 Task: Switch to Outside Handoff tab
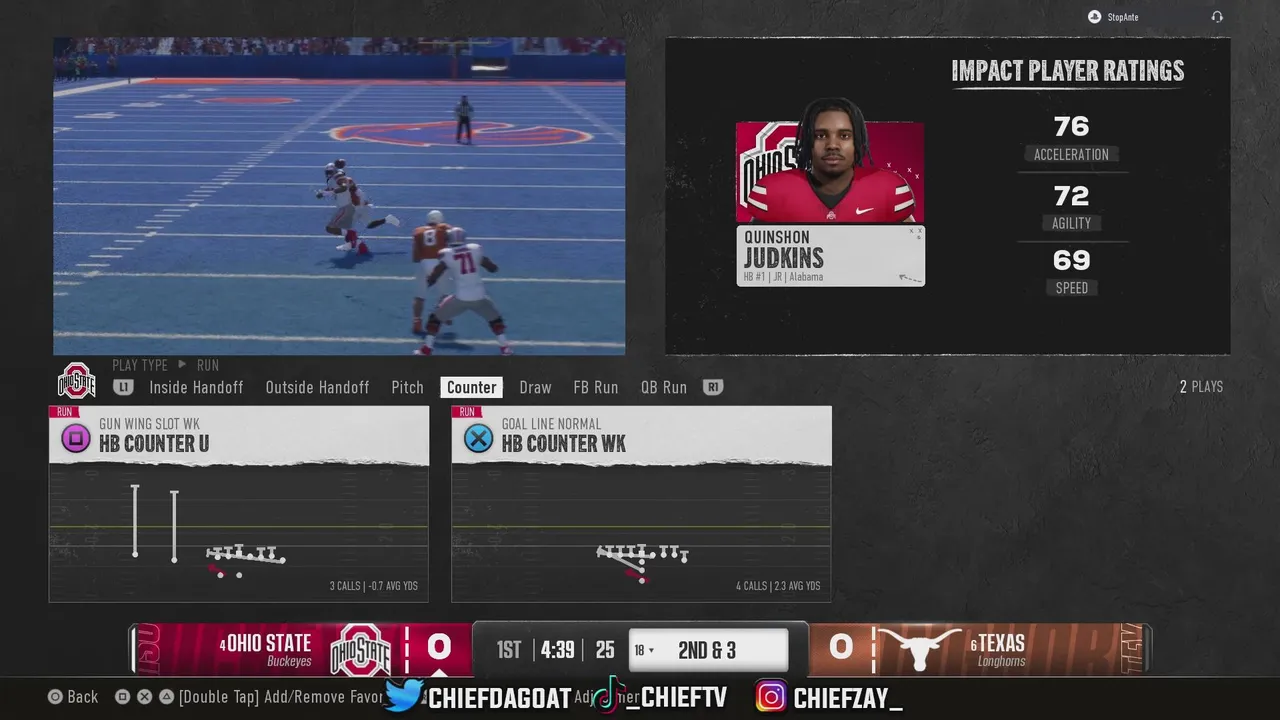pyautogui.click(x=317, y=387)
